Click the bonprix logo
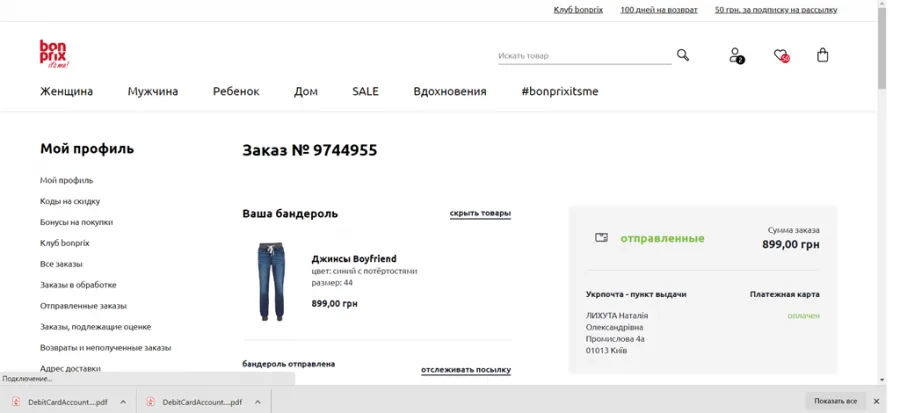The height and width of the screenshot is (413, 900). [54, 54]
